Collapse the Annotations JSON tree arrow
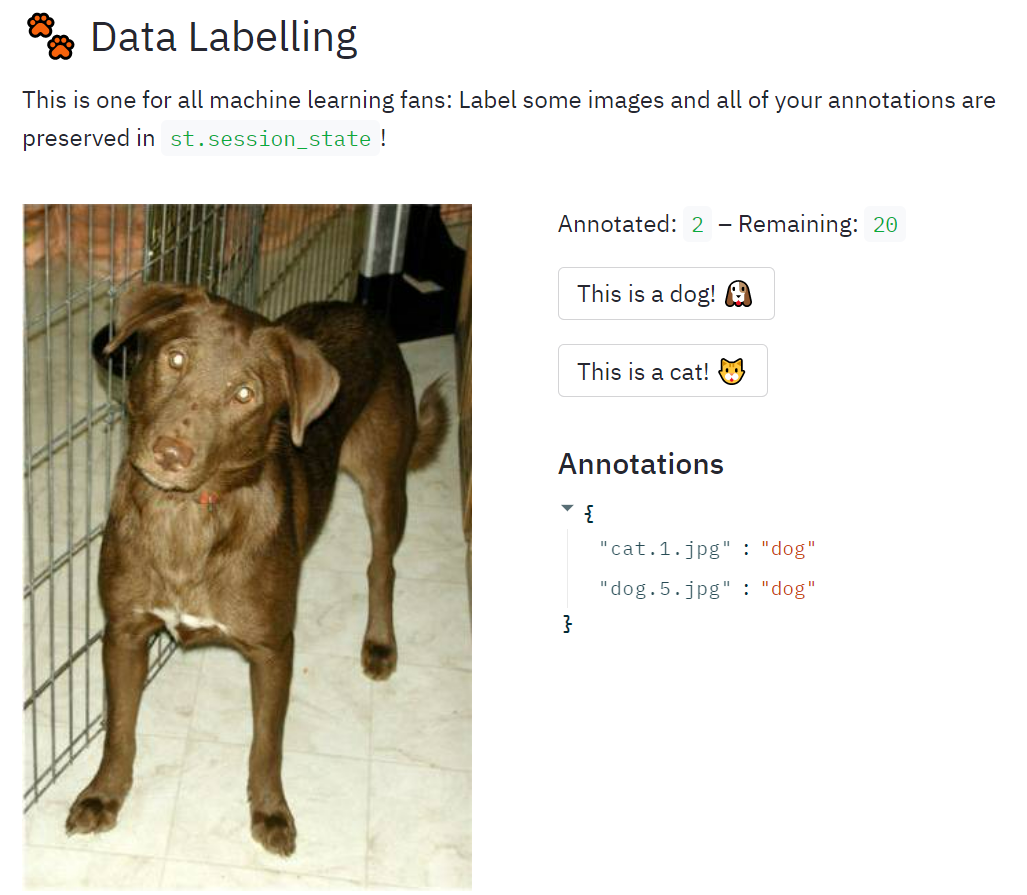The image size is (1027, 895). pyautogui.click(x=568, y=509)
